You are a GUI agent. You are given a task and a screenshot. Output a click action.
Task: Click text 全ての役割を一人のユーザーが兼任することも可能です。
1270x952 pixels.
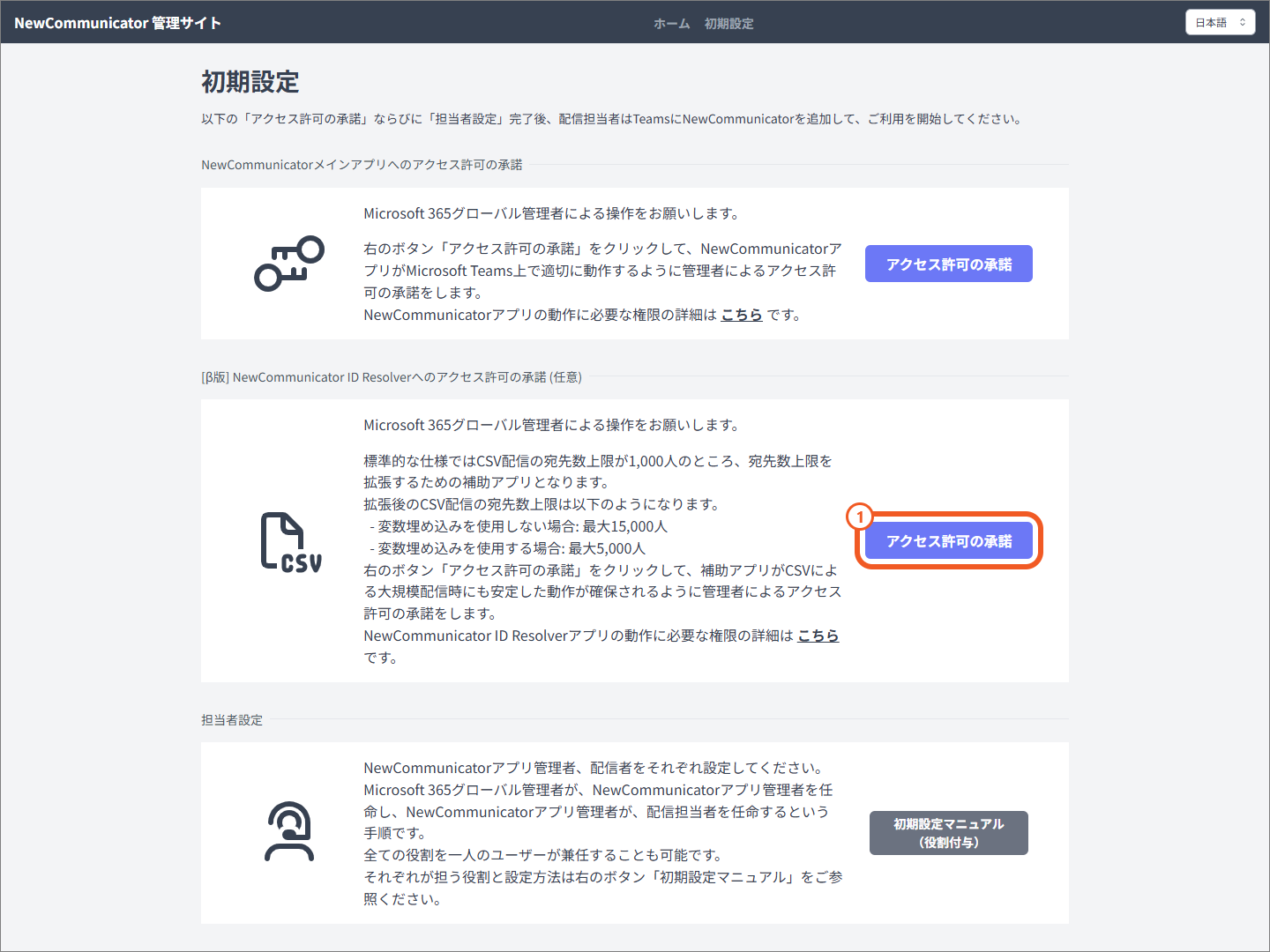pos(545,855)
